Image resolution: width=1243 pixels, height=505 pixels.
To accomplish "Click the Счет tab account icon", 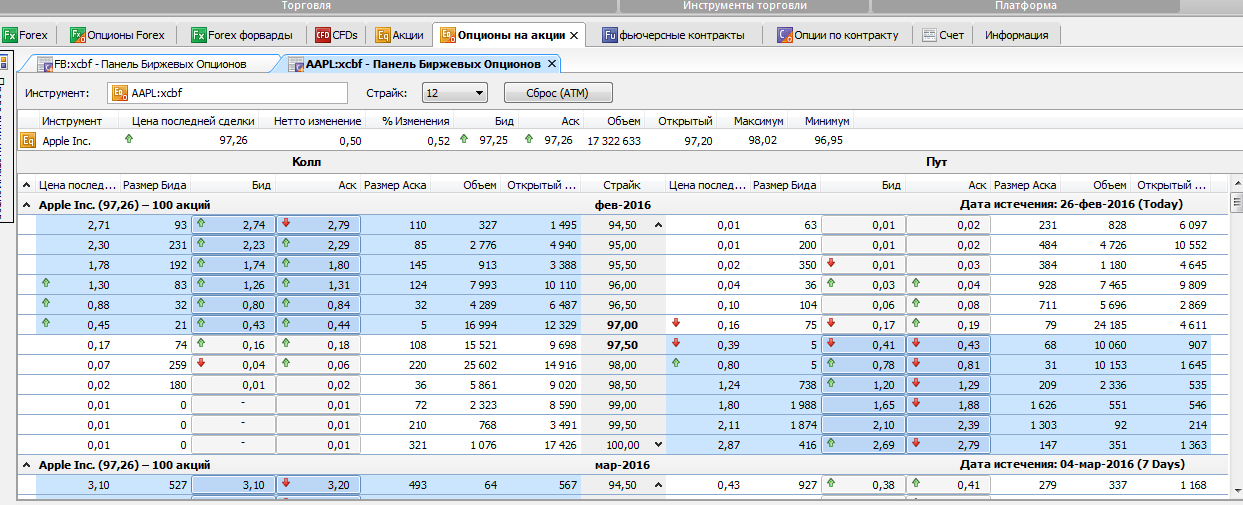I will click(x=929, y=35).
